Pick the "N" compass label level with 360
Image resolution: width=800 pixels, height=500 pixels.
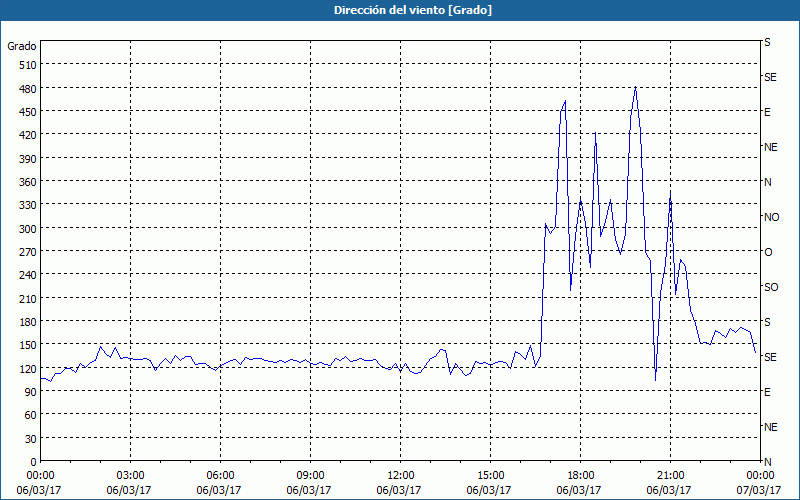coord(768,182)
